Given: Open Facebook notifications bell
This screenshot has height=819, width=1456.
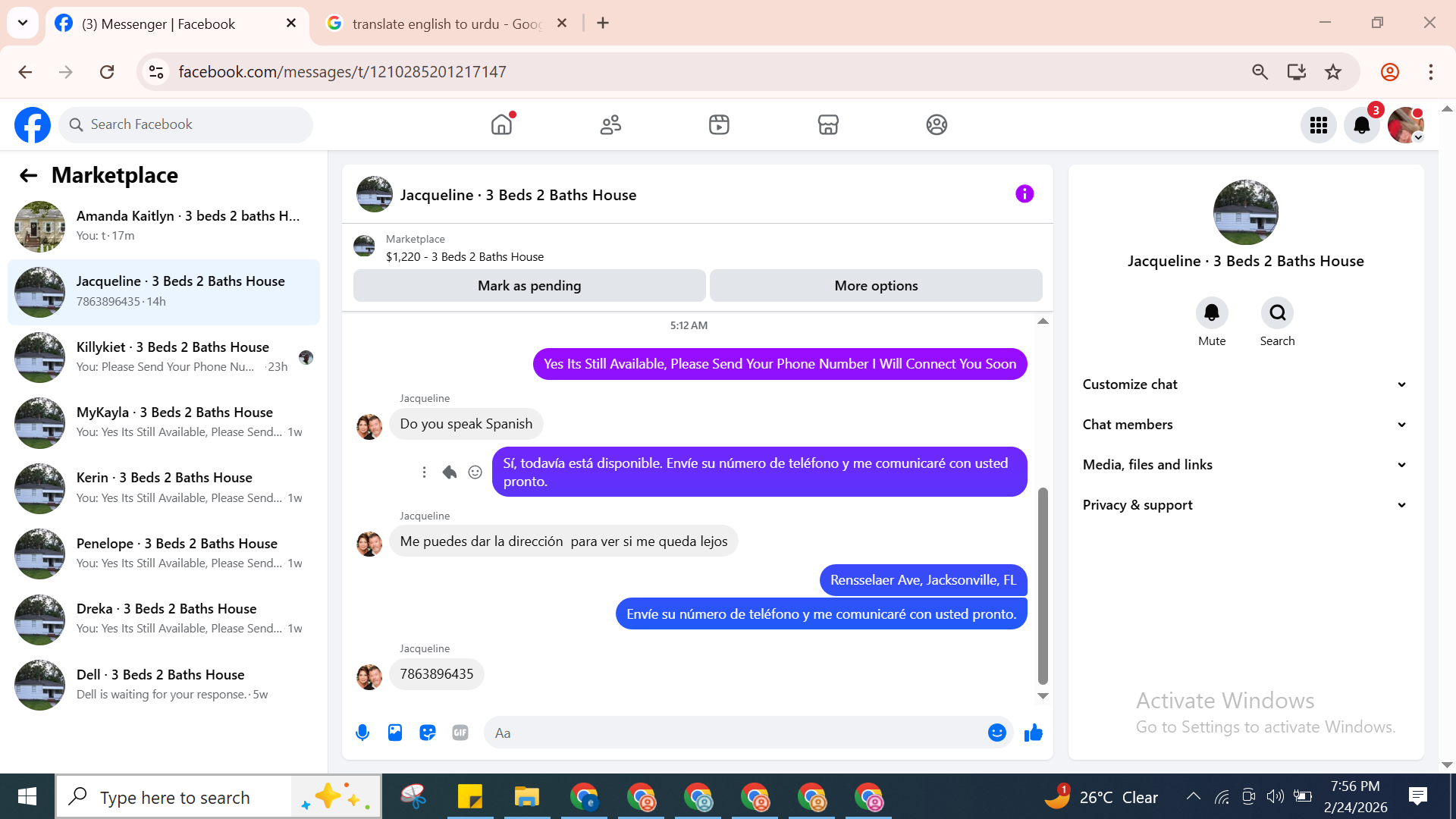Looking at the screenshot, I should [x=1361, y=125].
